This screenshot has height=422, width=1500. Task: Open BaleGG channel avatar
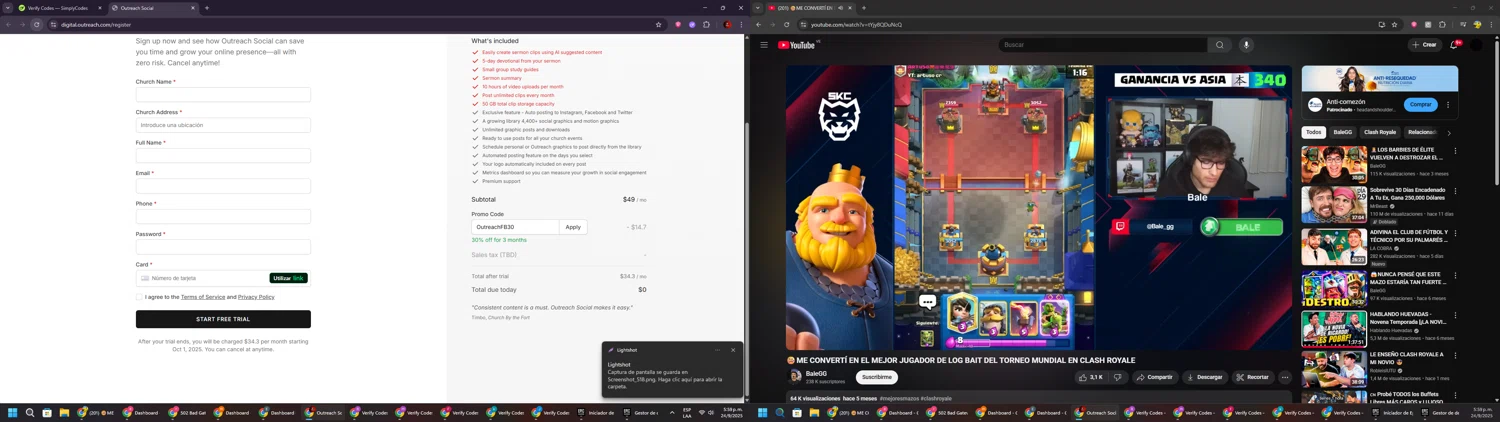pos(796,377)
